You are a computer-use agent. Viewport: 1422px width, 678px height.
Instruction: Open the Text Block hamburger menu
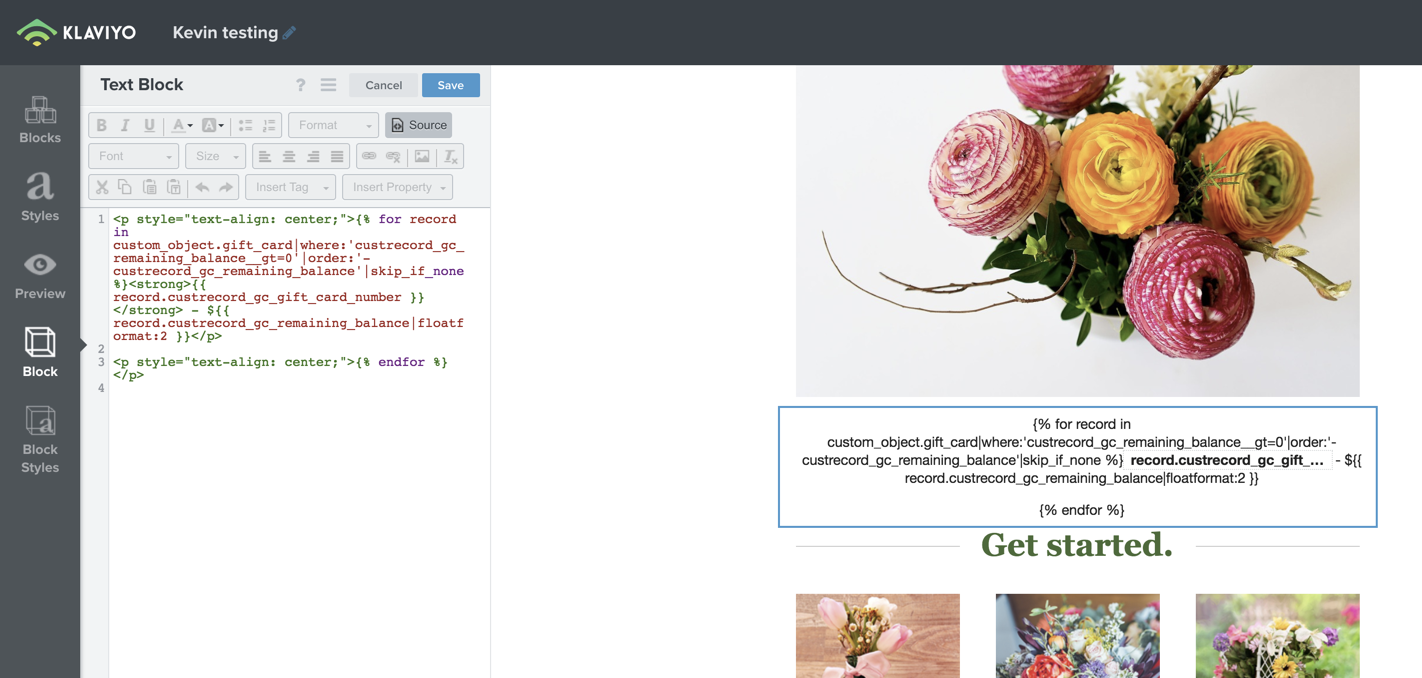[328, 85]
